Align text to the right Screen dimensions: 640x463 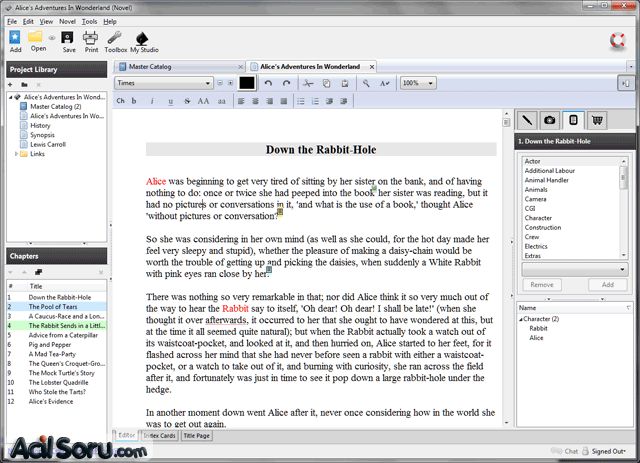coord(270,101)
